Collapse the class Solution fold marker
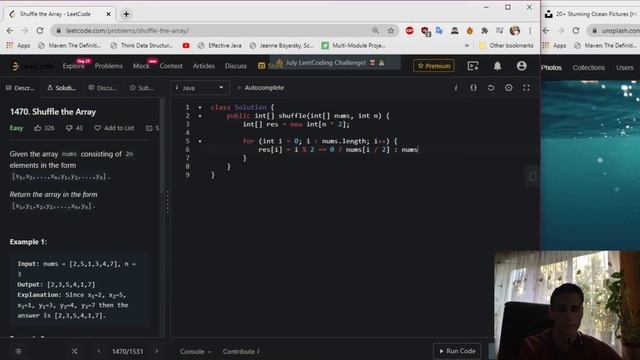The image size is (640, 360). pyautogui.click(x=200, y=107)
